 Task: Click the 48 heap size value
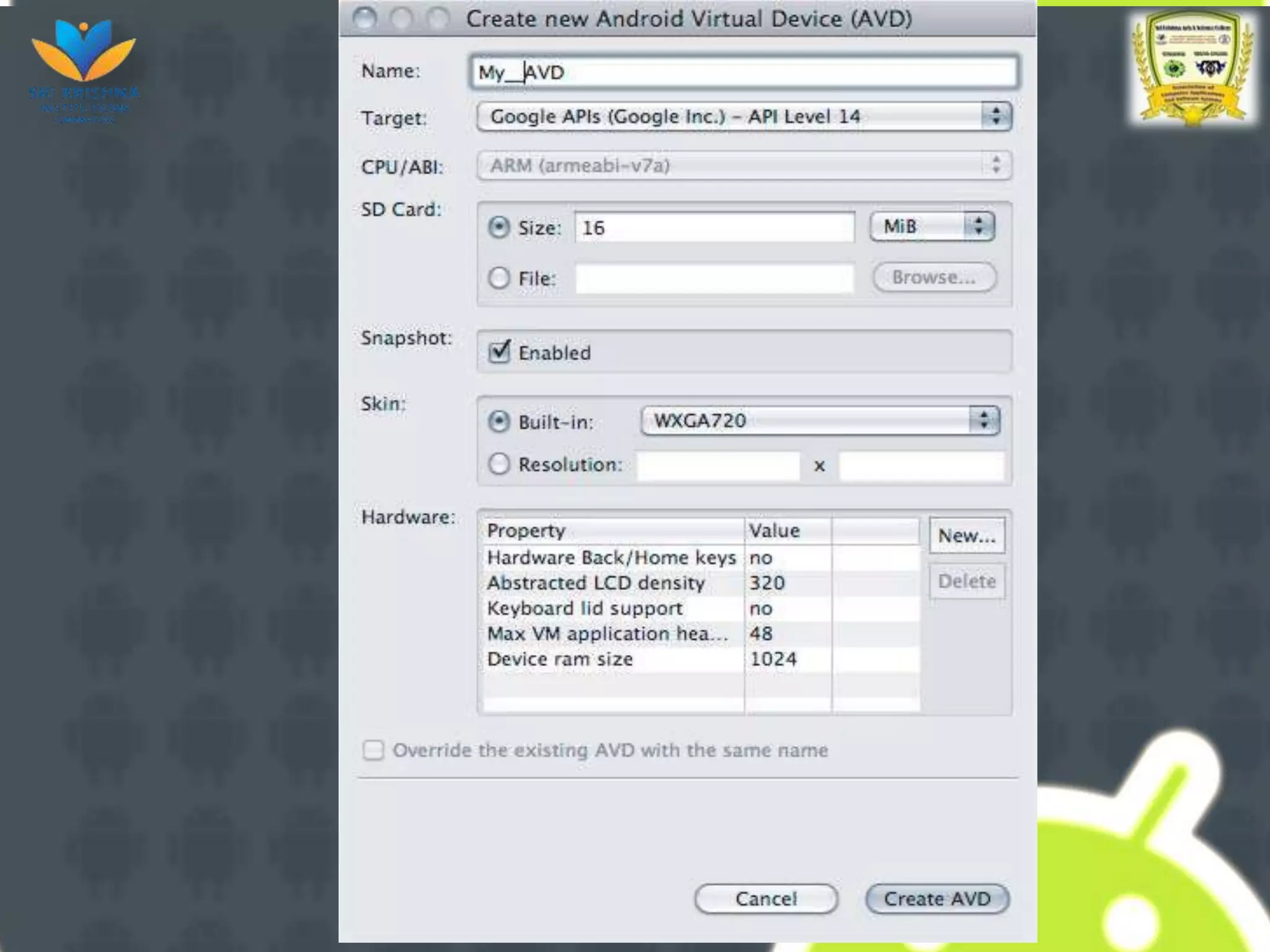point(761,634)
